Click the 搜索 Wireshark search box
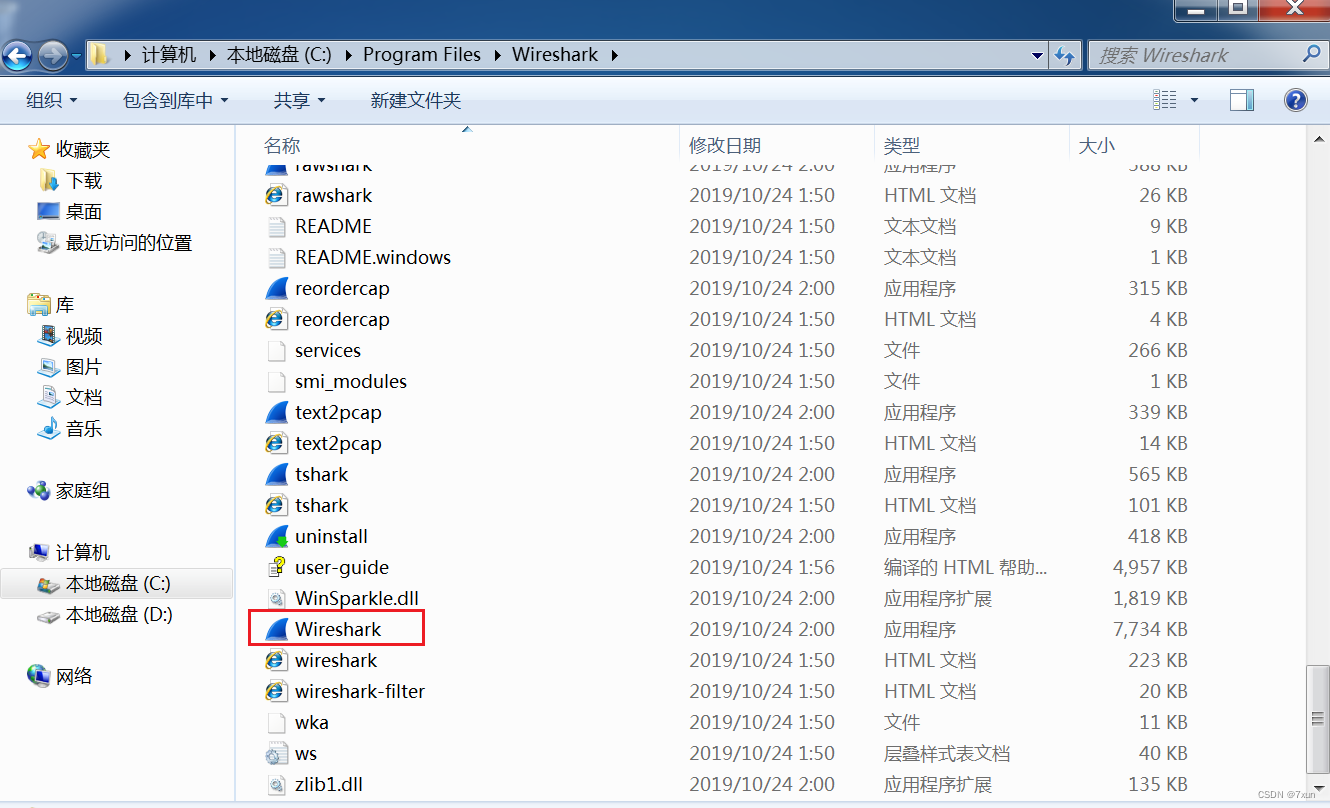Image resolution: width=1330 pixels, height=808 pixels. point(1206,55)
